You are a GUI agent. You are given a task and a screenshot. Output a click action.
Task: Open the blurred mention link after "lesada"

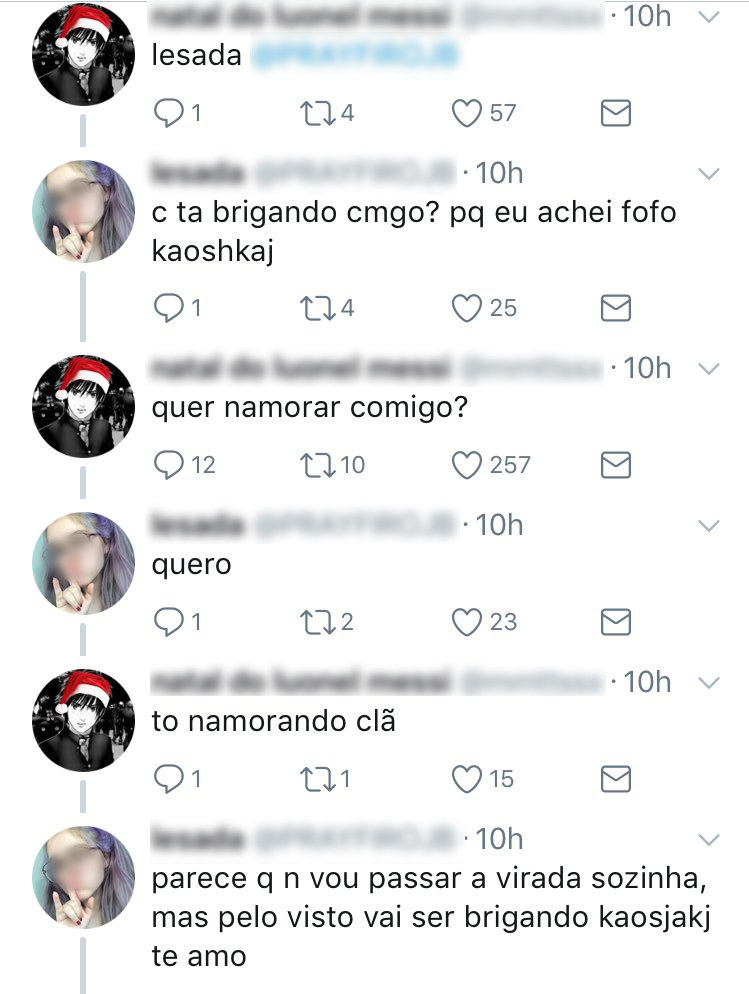[354, 56]
